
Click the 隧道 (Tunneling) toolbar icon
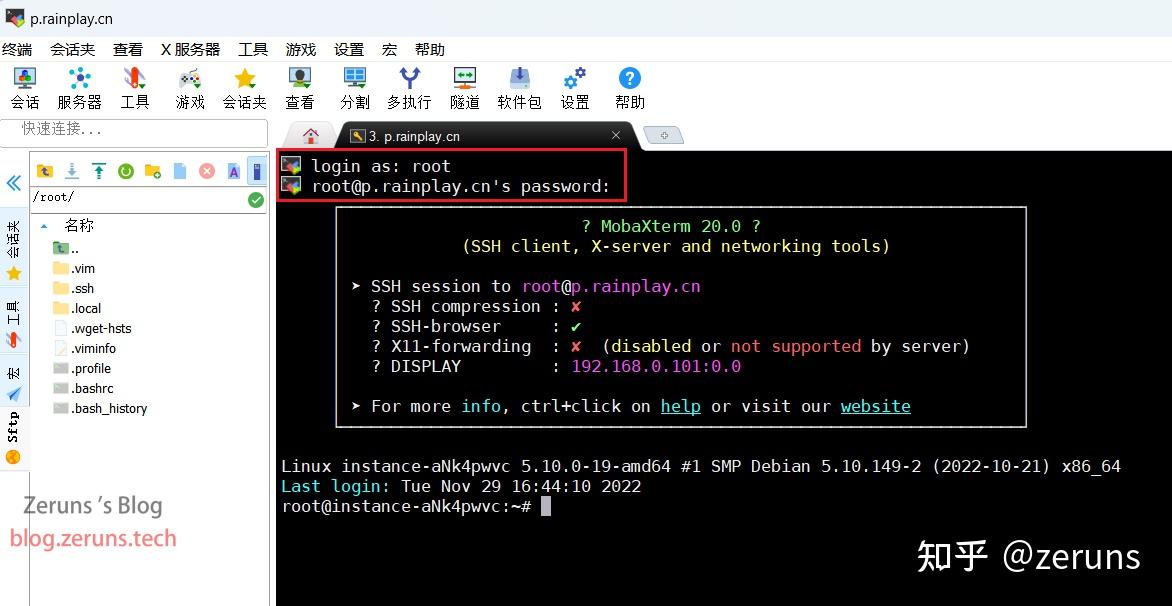tap(465, 87)
